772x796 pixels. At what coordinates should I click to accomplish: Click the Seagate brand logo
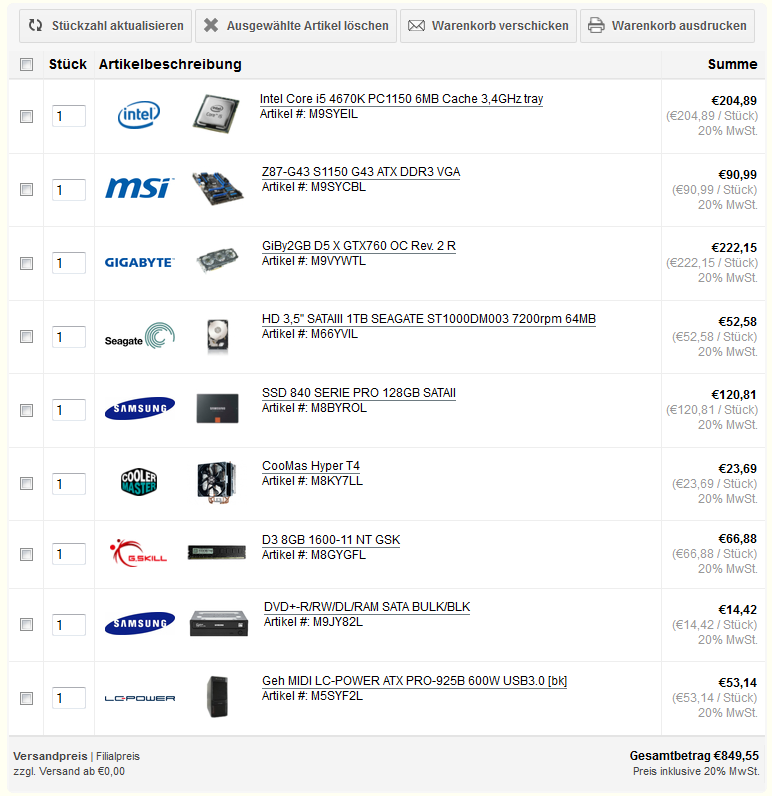[x=139, y=337]
